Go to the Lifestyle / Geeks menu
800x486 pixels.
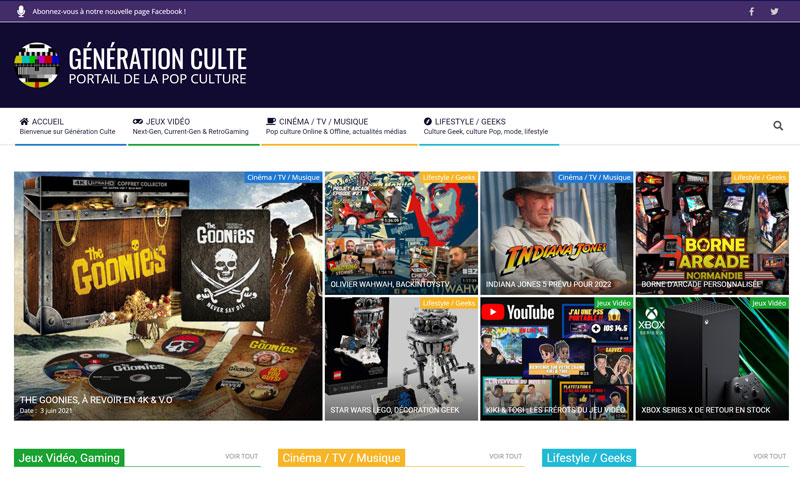coord(485,126)
